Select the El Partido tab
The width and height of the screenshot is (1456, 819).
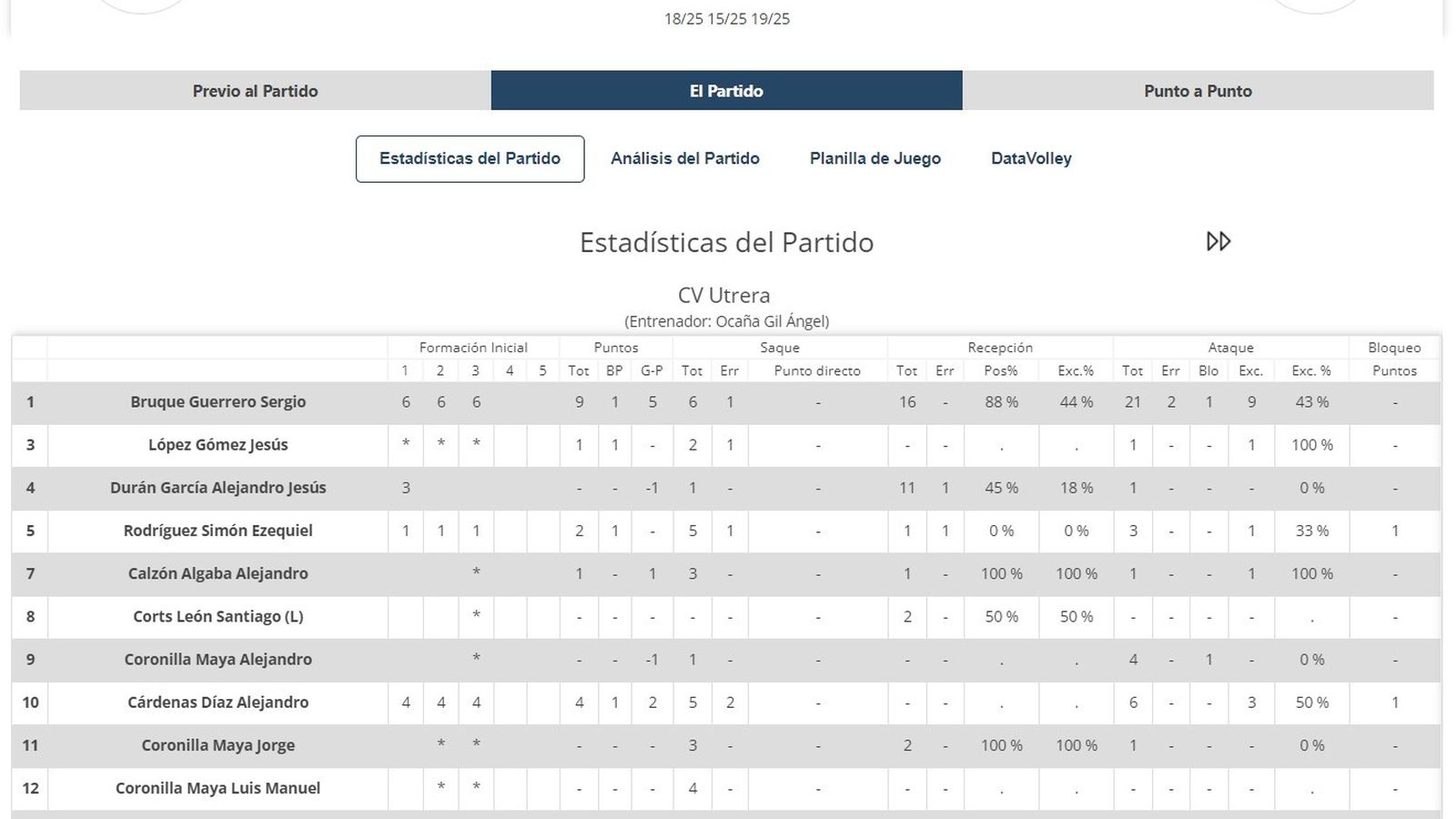coord(726,91)
